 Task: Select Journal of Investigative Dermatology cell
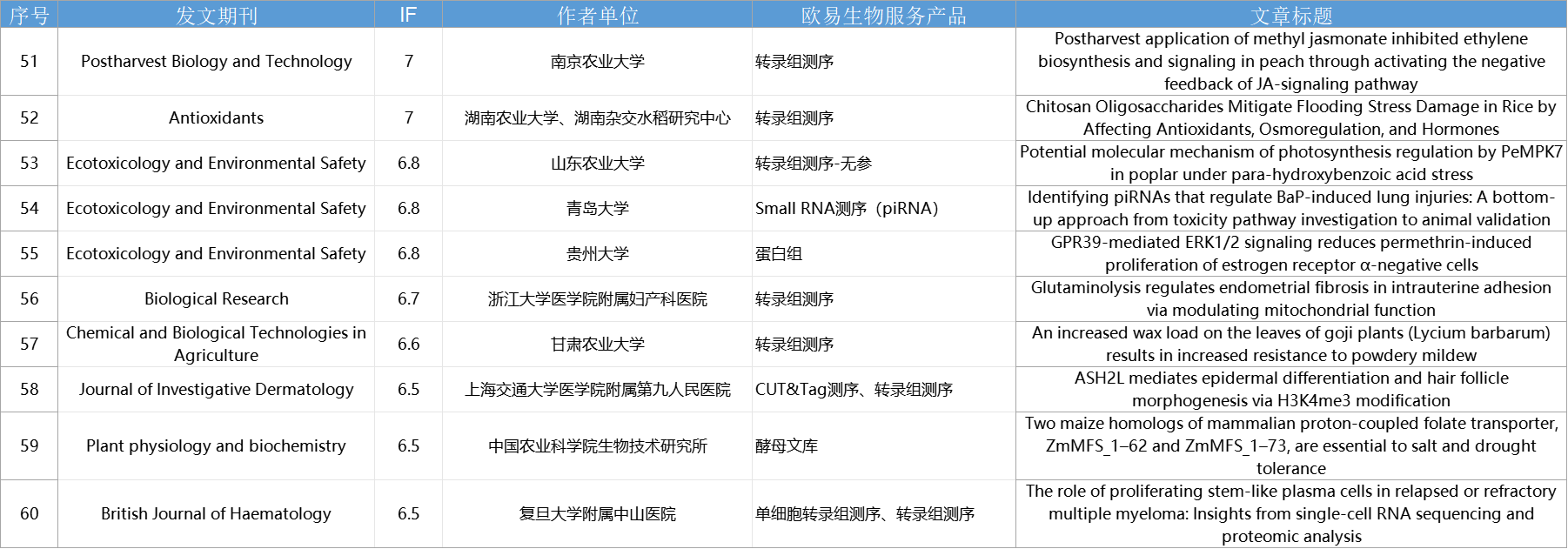coord(216,390)
